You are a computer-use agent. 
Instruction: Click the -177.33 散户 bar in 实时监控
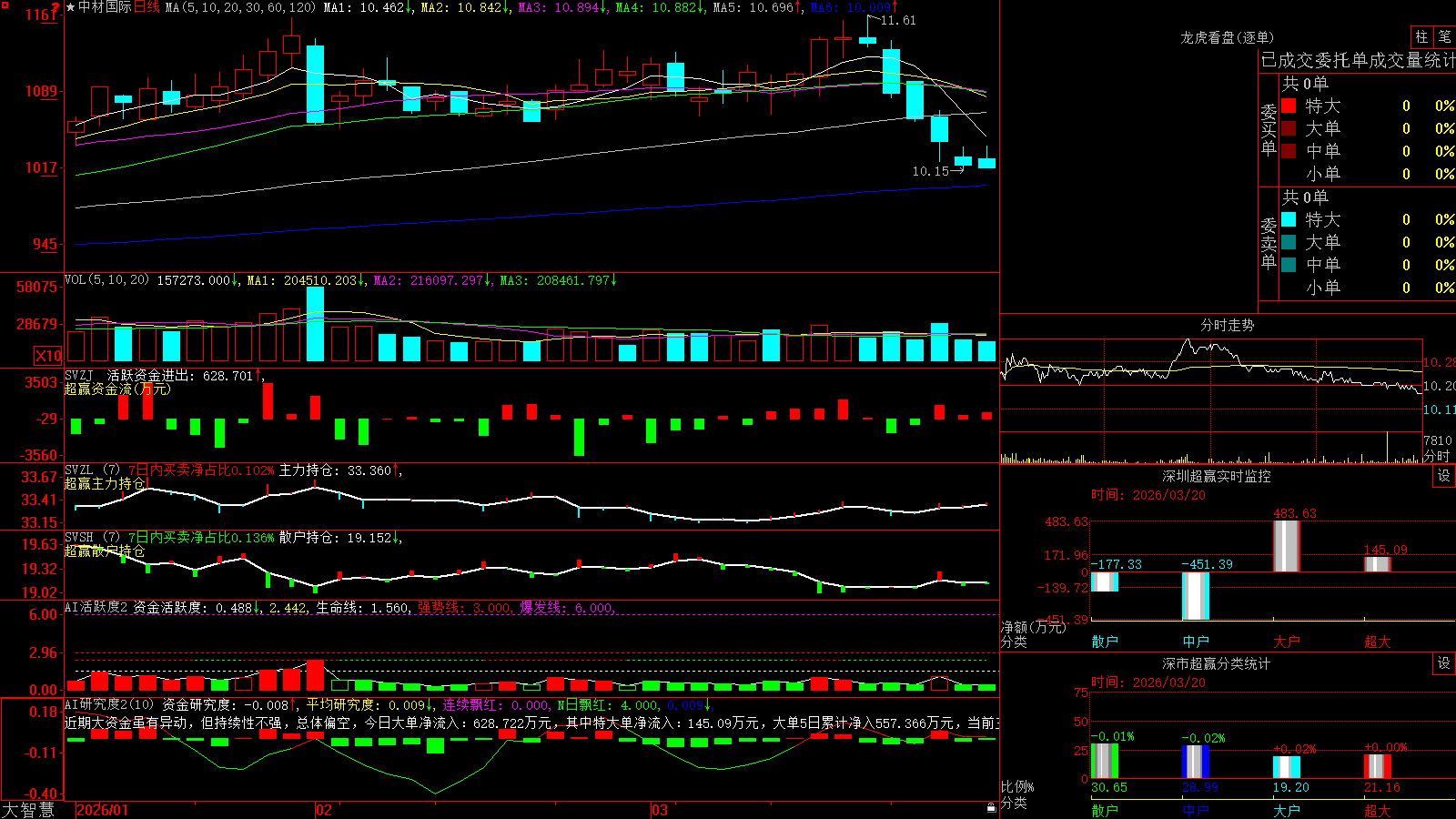(x=1105, y=581)
